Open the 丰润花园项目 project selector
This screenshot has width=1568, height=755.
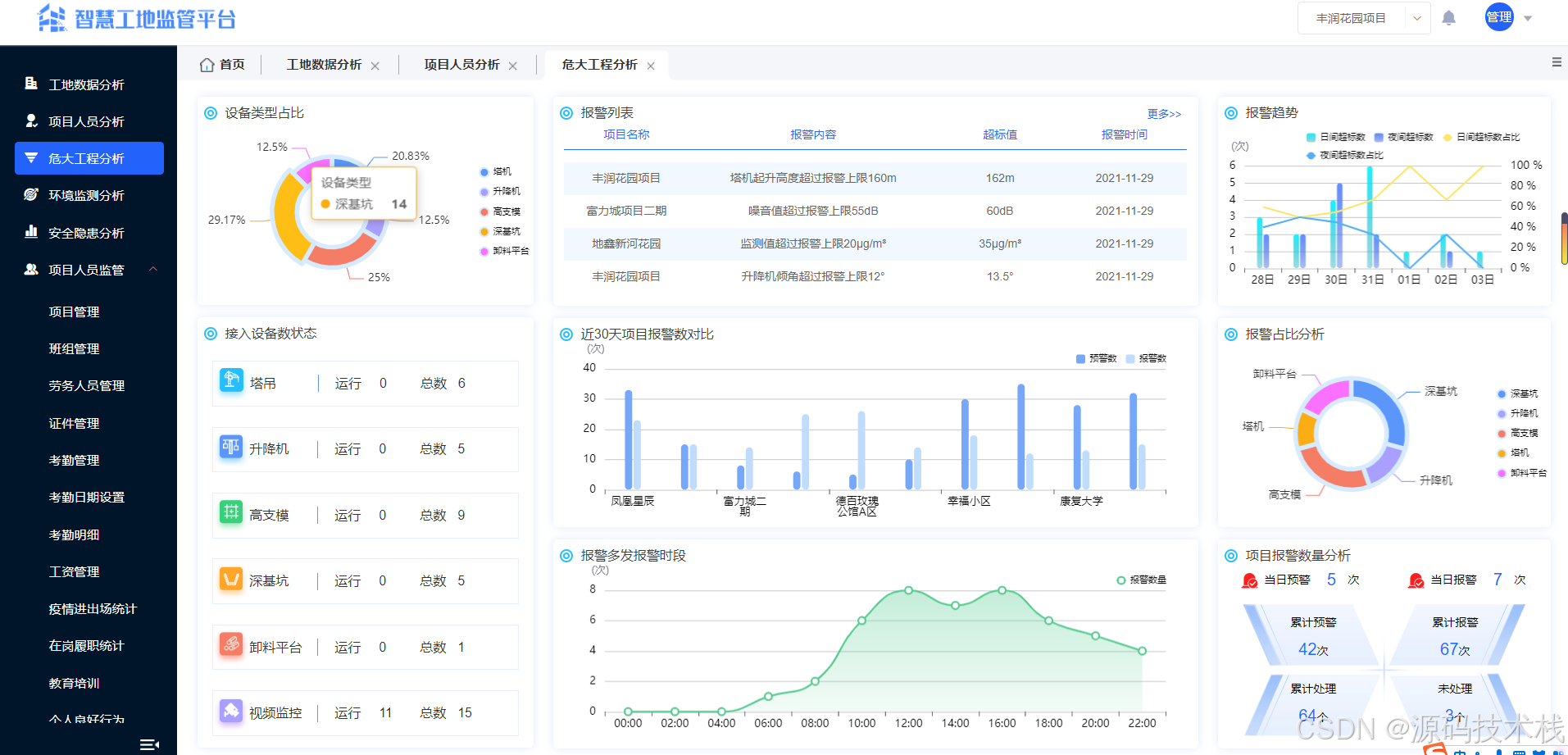click(x=1364, y=18)
